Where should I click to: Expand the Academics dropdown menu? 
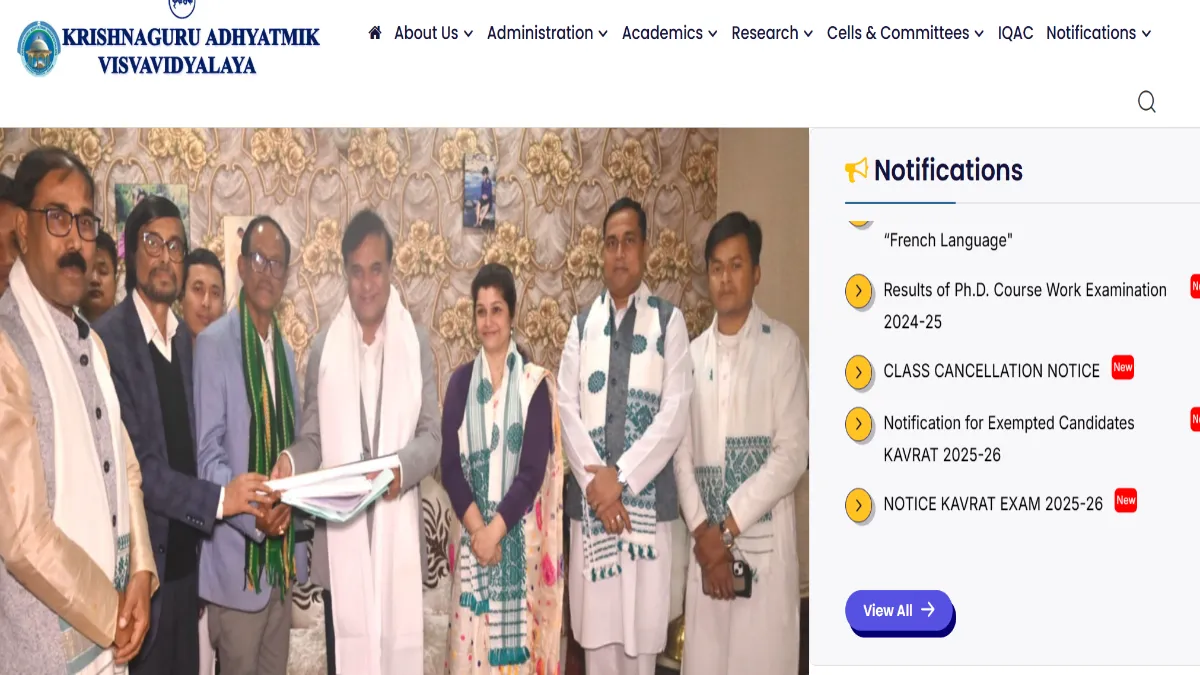coord(669,33)
